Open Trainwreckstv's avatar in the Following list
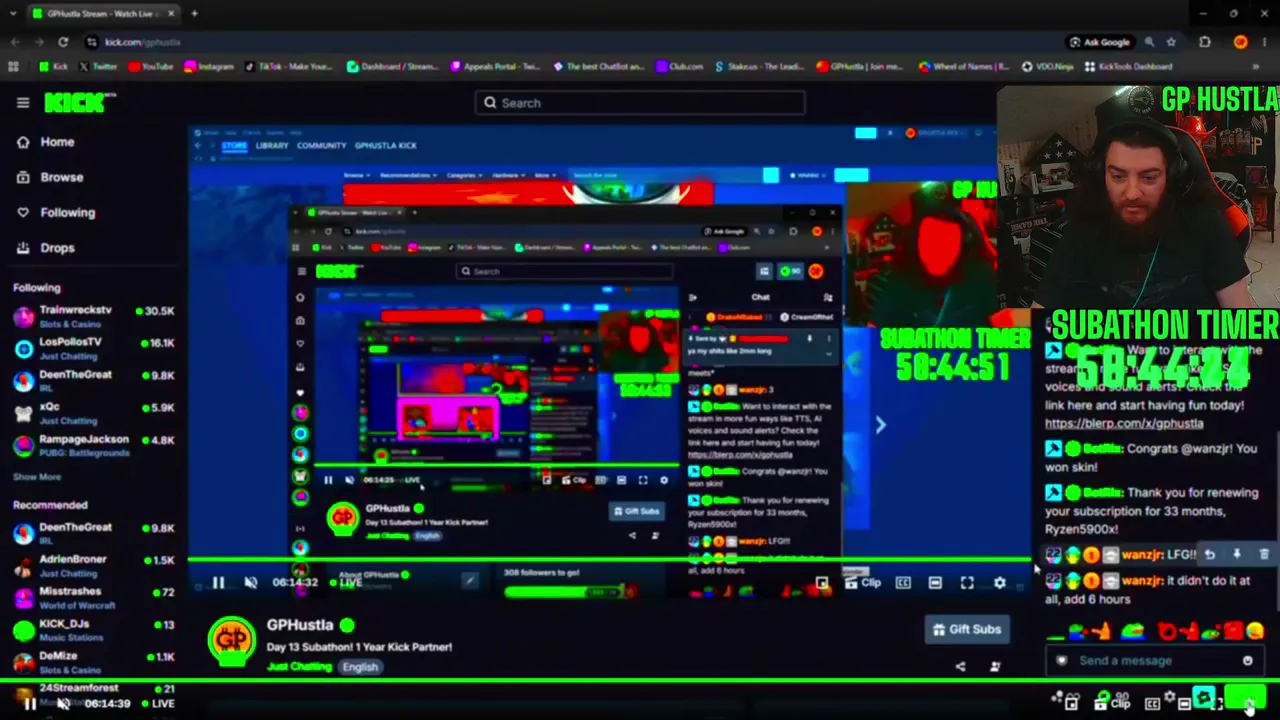 click(23, 317)
